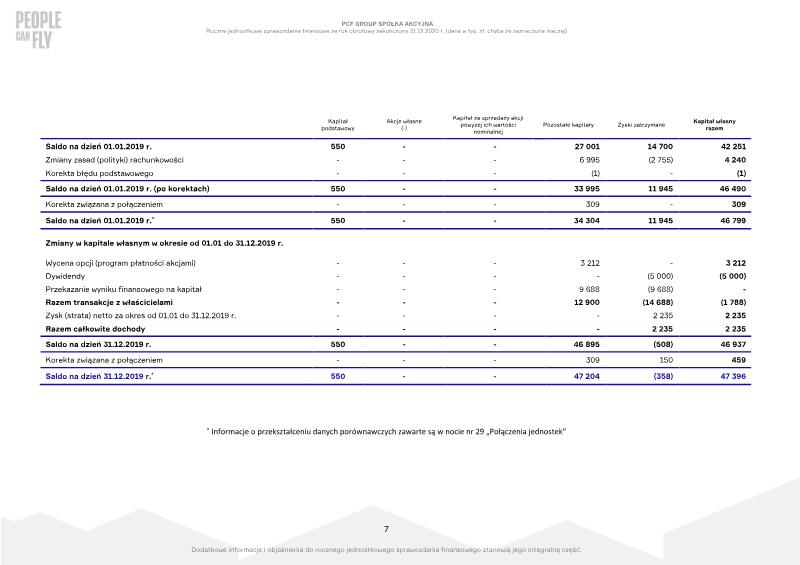Click the Kapitał podstawowy column header

point(338,125)
